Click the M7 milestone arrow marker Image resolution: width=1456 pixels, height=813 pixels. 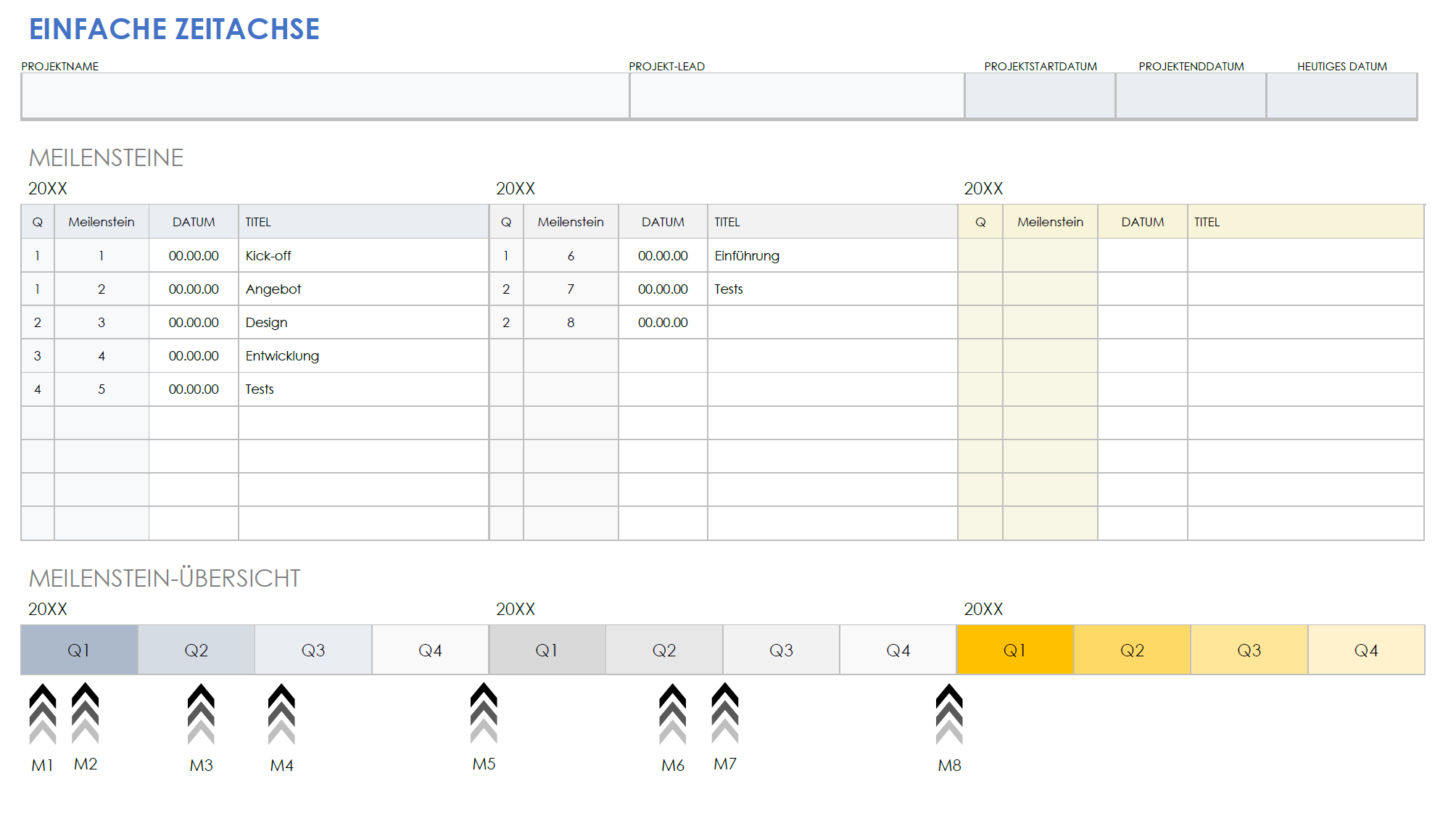pyautogui.click(x=725, y=714)
